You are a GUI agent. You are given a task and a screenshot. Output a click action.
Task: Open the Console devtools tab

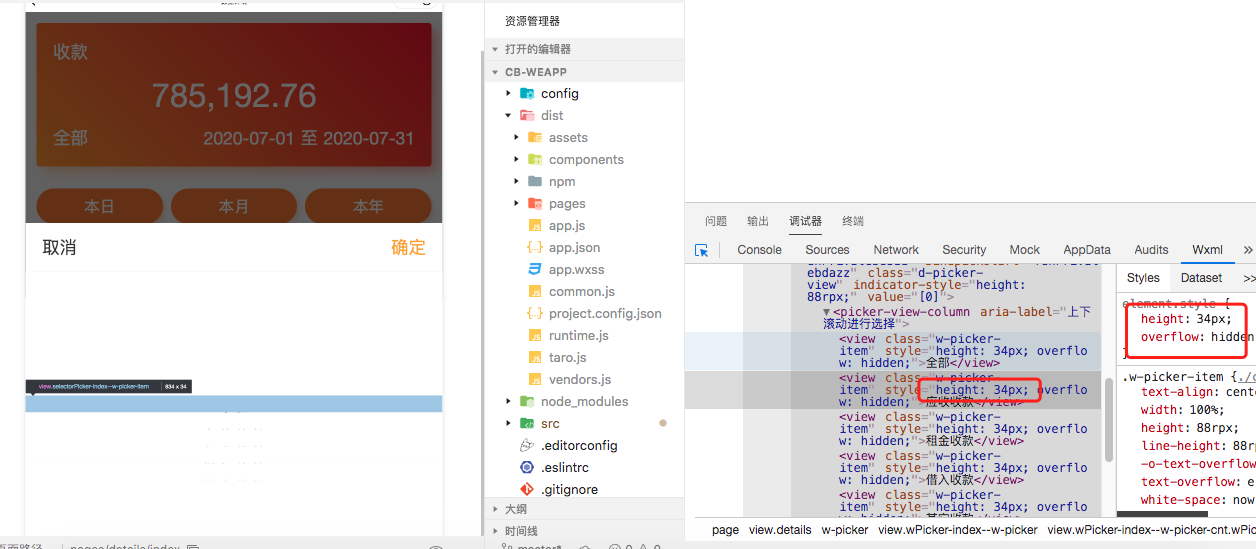pyautogui.click(x=760, y=250)
